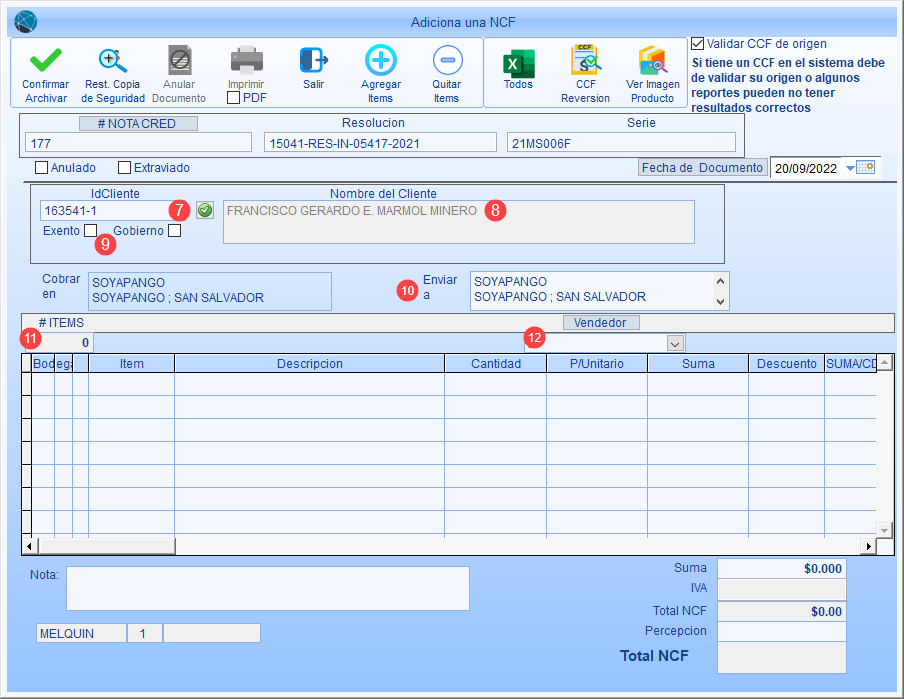Click the green client validation check icon

(x=205, y=210)
